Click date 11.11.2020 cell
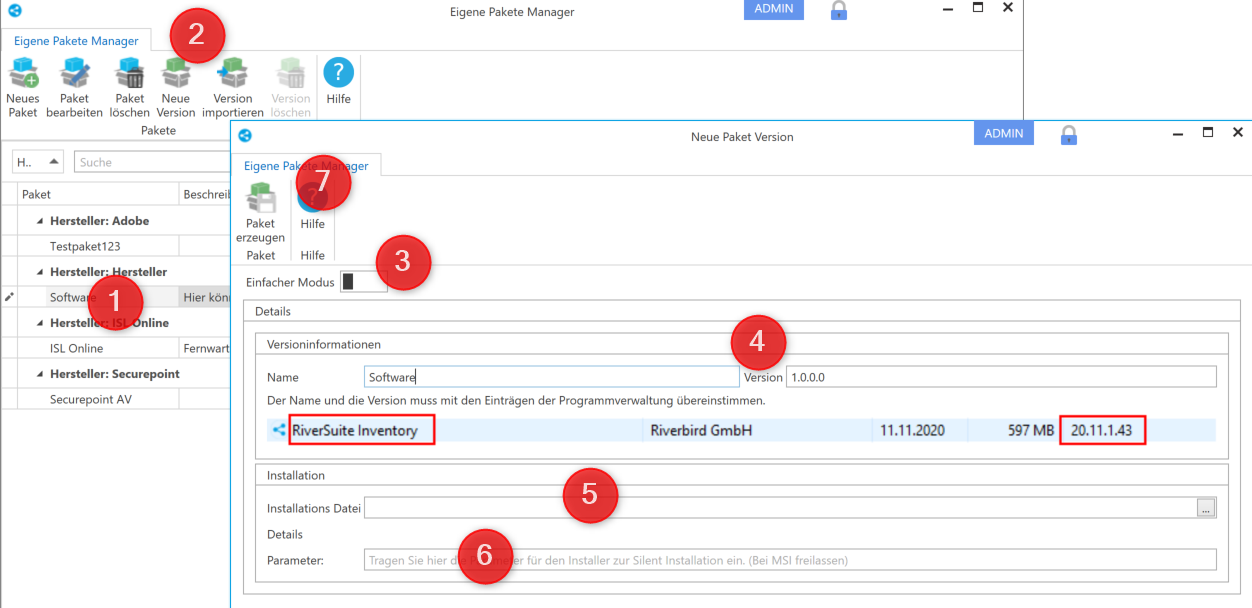This screenshot has width=1252, height=608. tap(911, 431)
